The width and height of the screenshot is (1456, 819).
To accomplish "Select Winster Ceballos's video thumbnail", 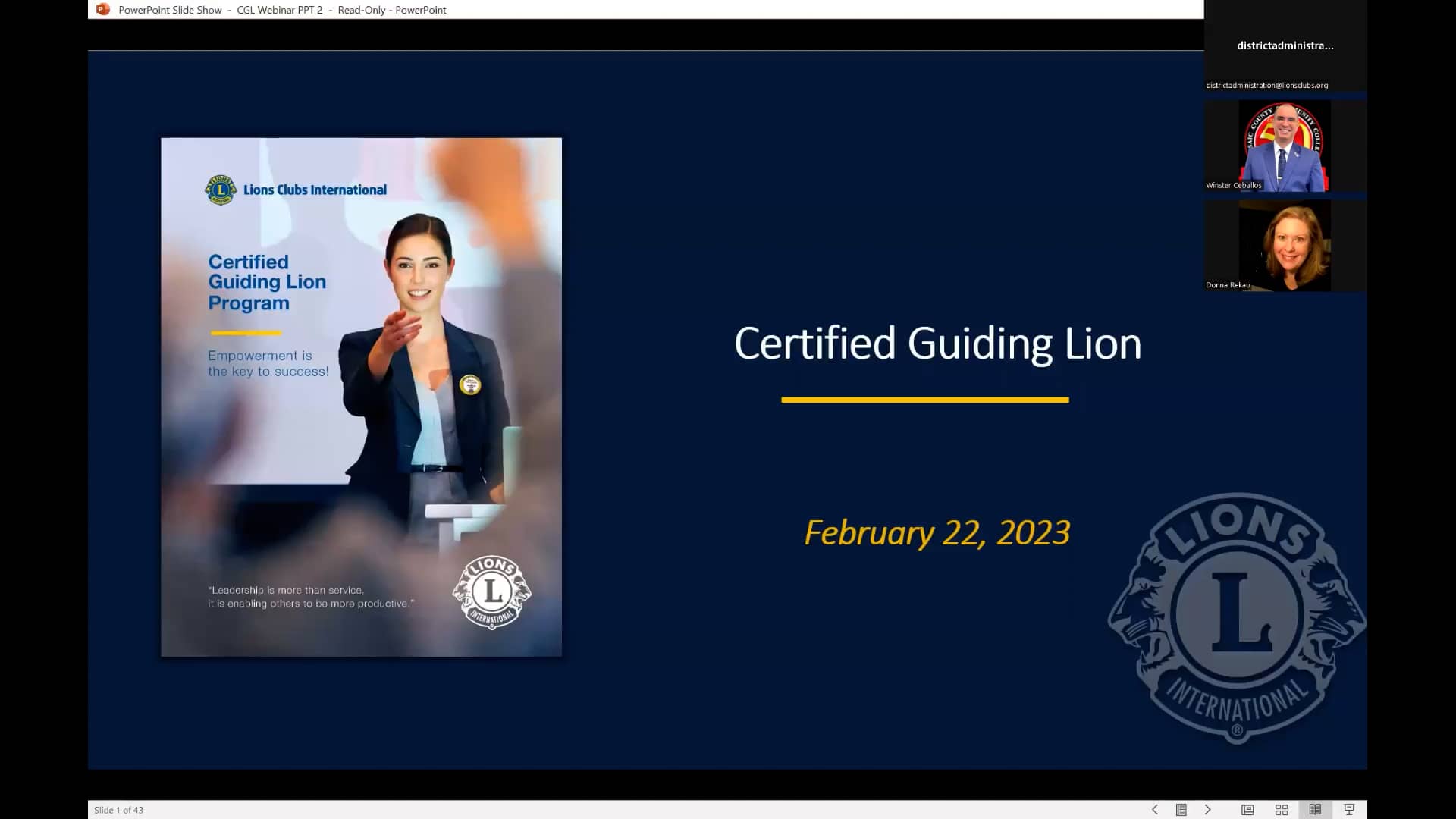I will click(1284, 146).
